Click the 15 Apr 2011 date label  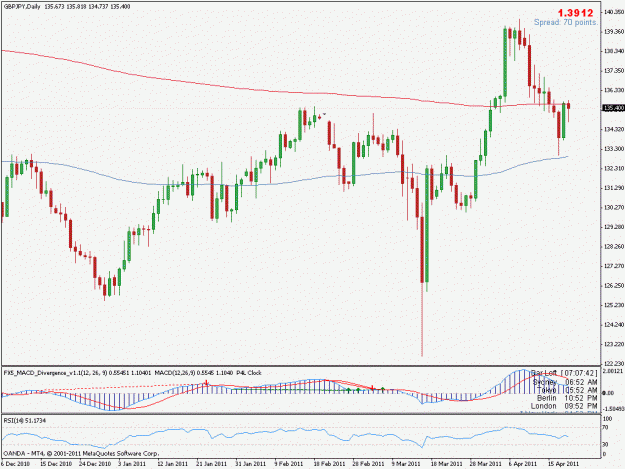pos(563,464)
